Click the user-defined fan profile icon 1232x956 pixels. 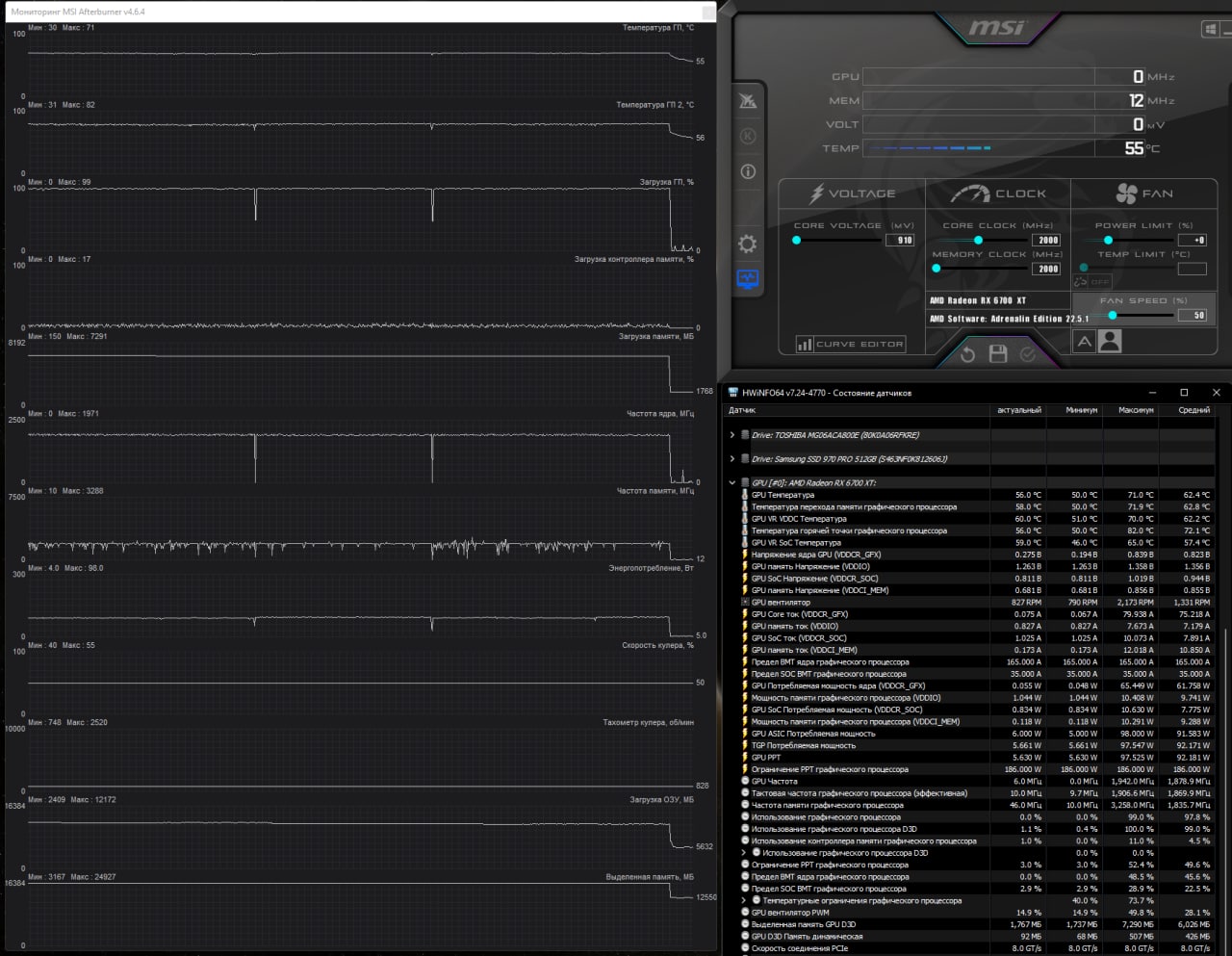(1110, 341)
